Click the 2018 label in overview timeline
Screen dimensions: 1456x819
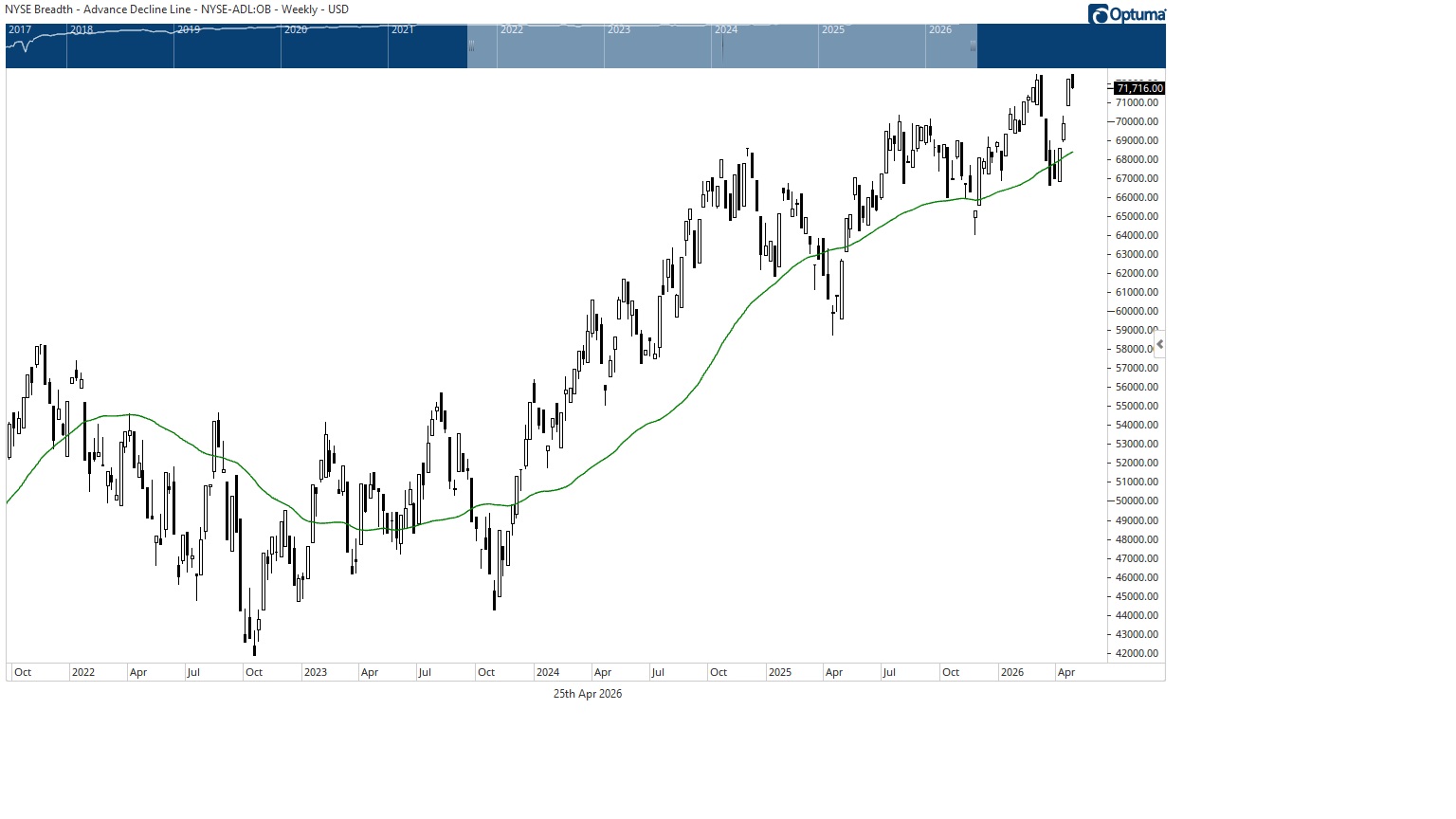pyautogui.click(x=82, y=30)
